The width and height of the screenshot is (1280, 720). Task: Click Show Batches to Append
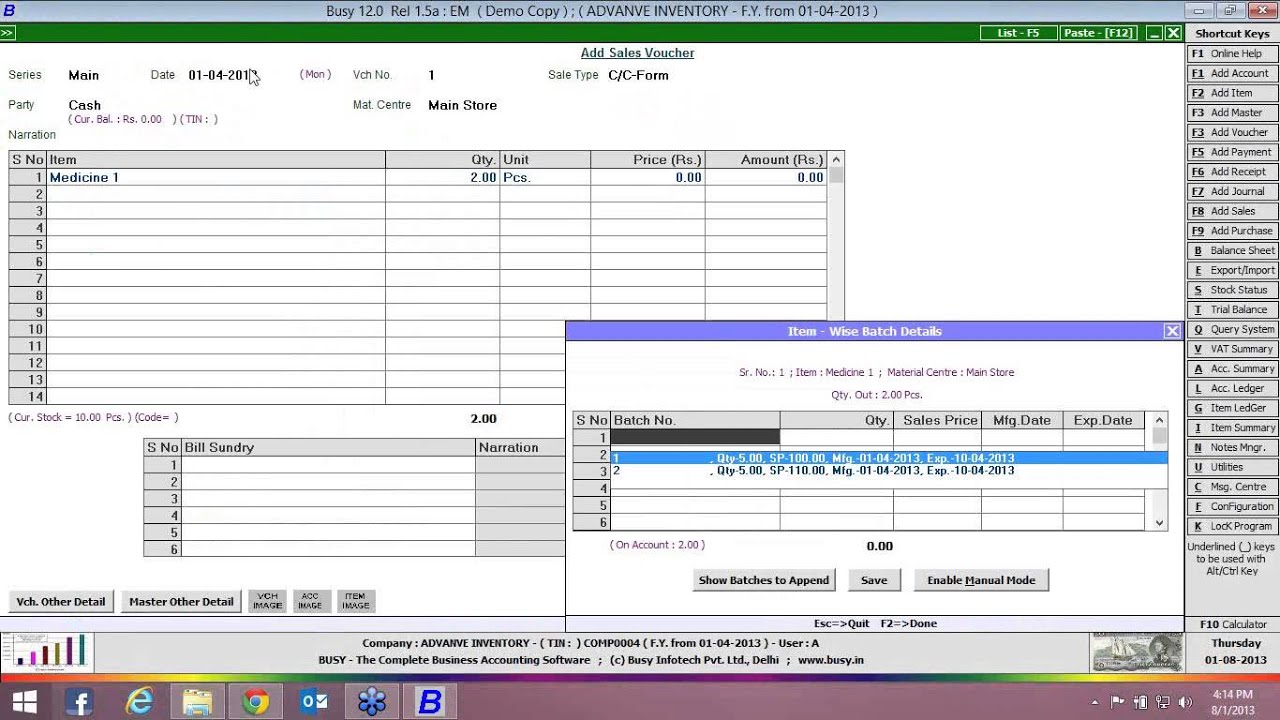(764, 580)
